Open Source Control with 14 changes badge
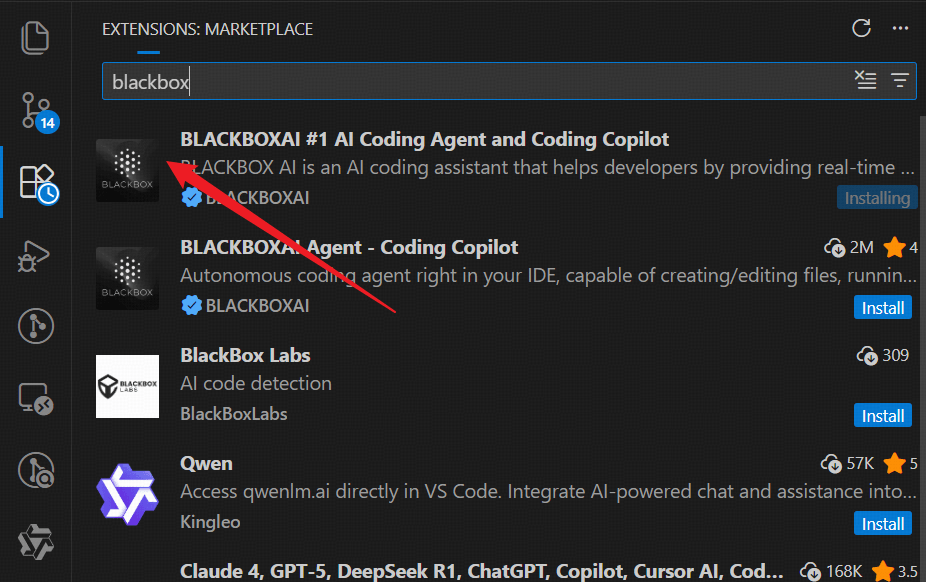This screenshot has width=926, height=582. coord(36,108)
